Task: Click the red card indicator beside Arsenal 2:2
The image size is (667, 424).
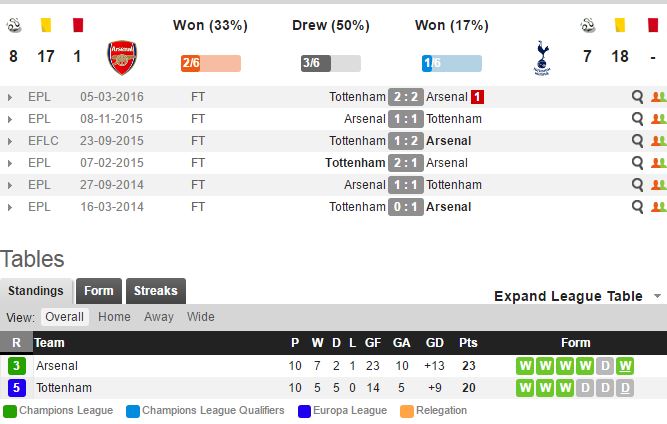Action: pos(478,97)
